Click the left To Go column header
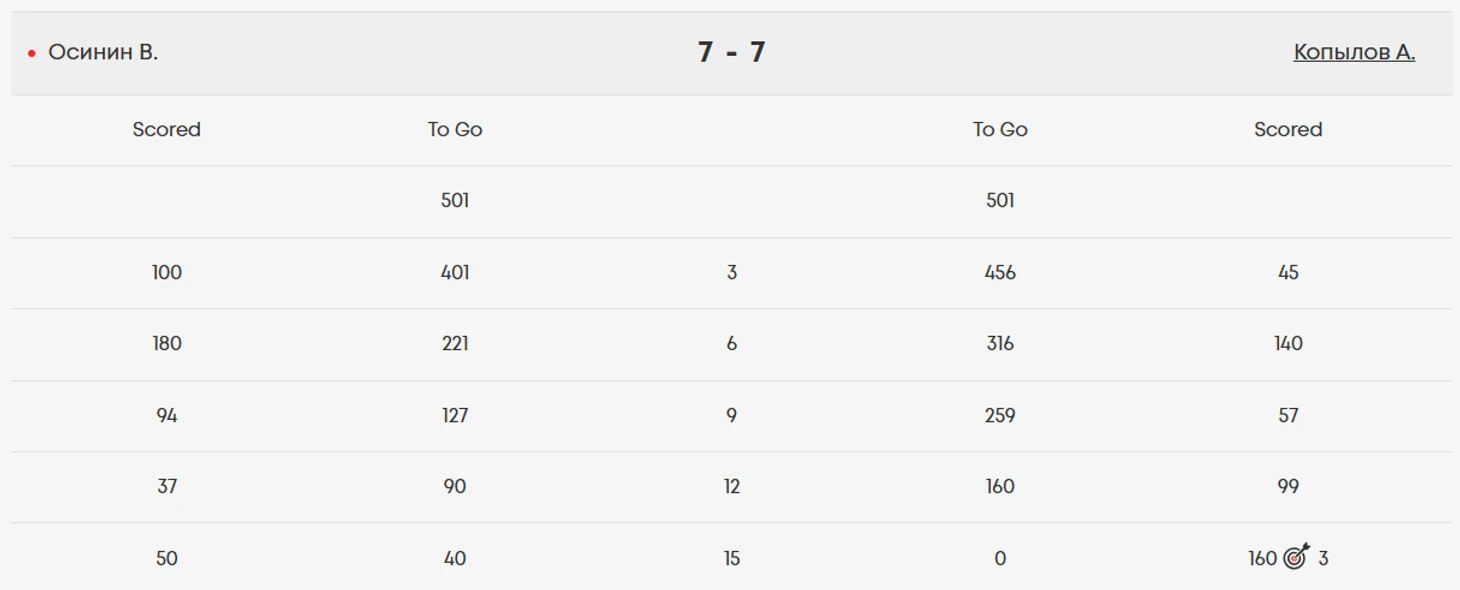1460x590 pixels. click(455, 129)
